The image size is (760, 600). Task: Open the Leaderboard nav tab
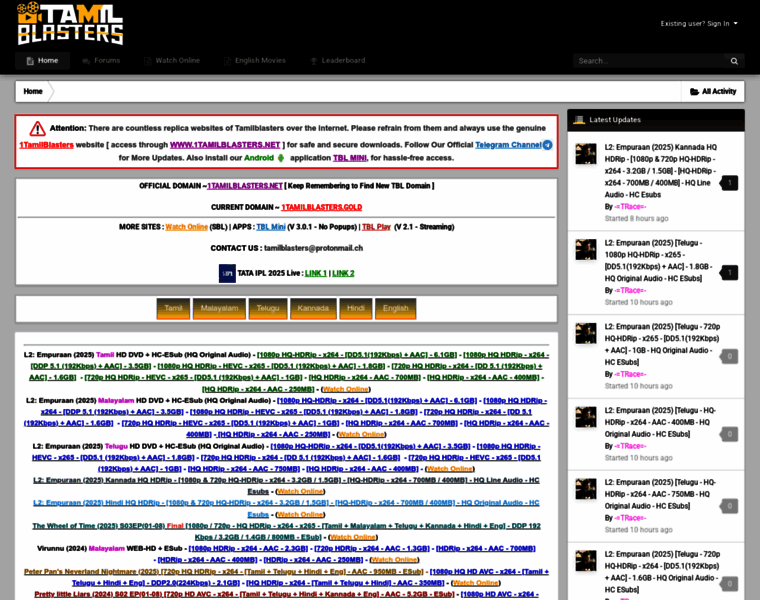tap(338, 61)
